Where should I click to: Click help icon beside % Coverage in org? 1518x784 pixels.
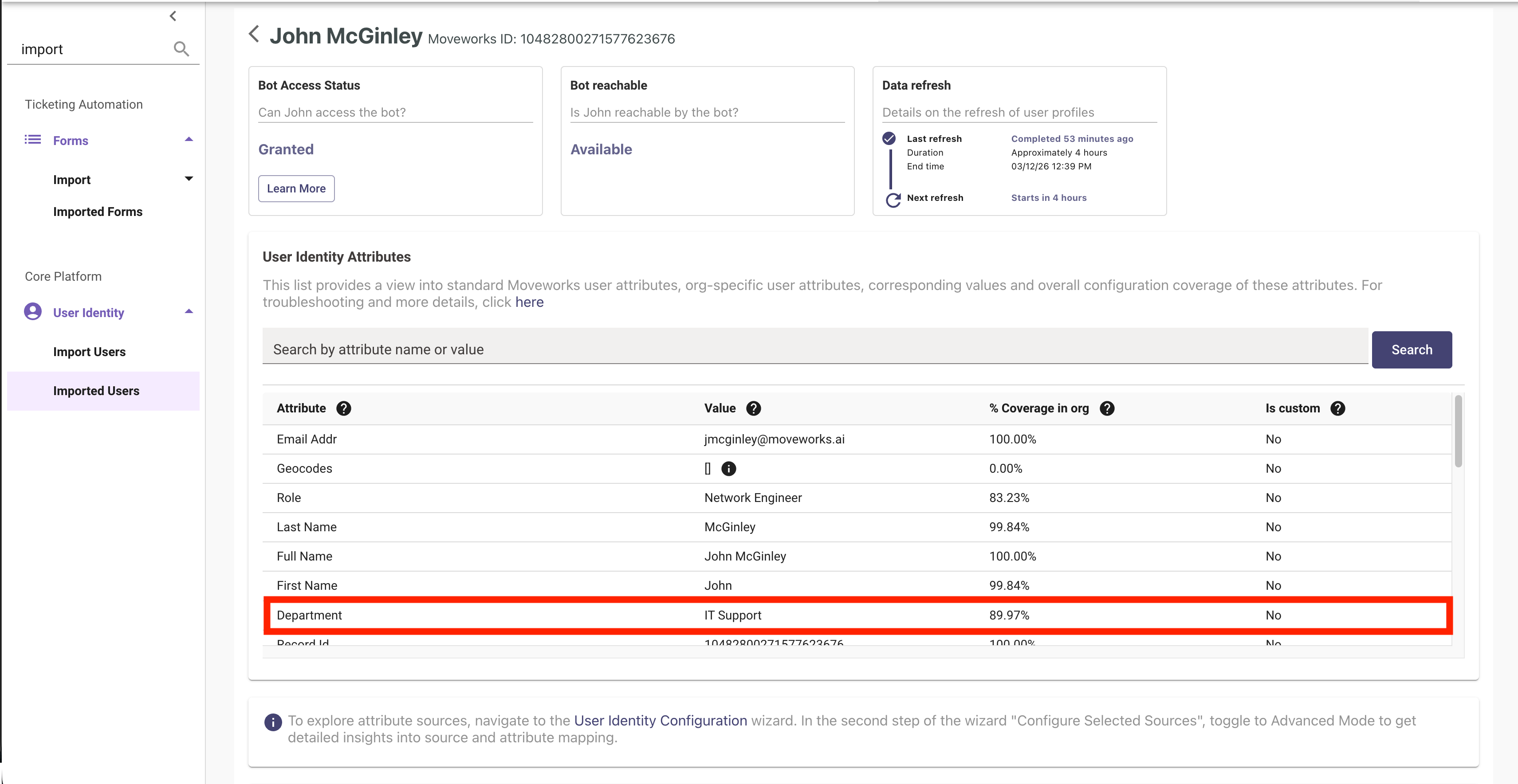(1107, 408)
